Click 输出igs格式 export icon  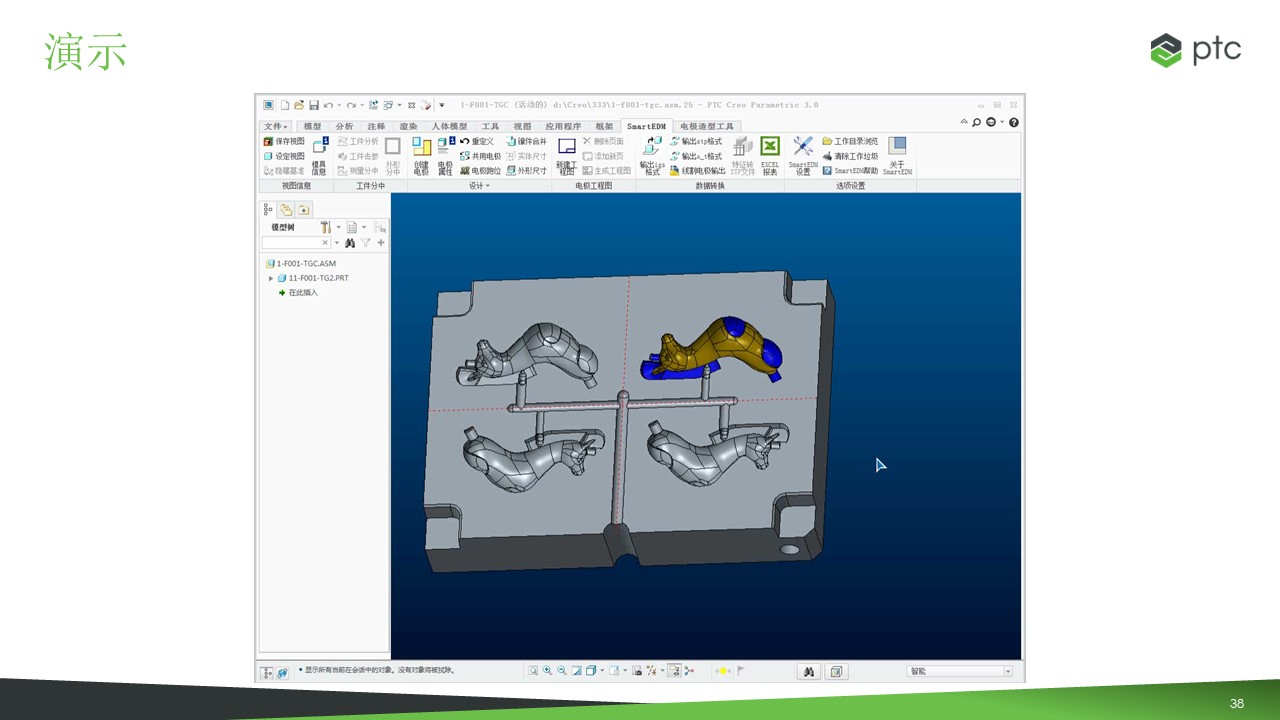coord(652,156)
